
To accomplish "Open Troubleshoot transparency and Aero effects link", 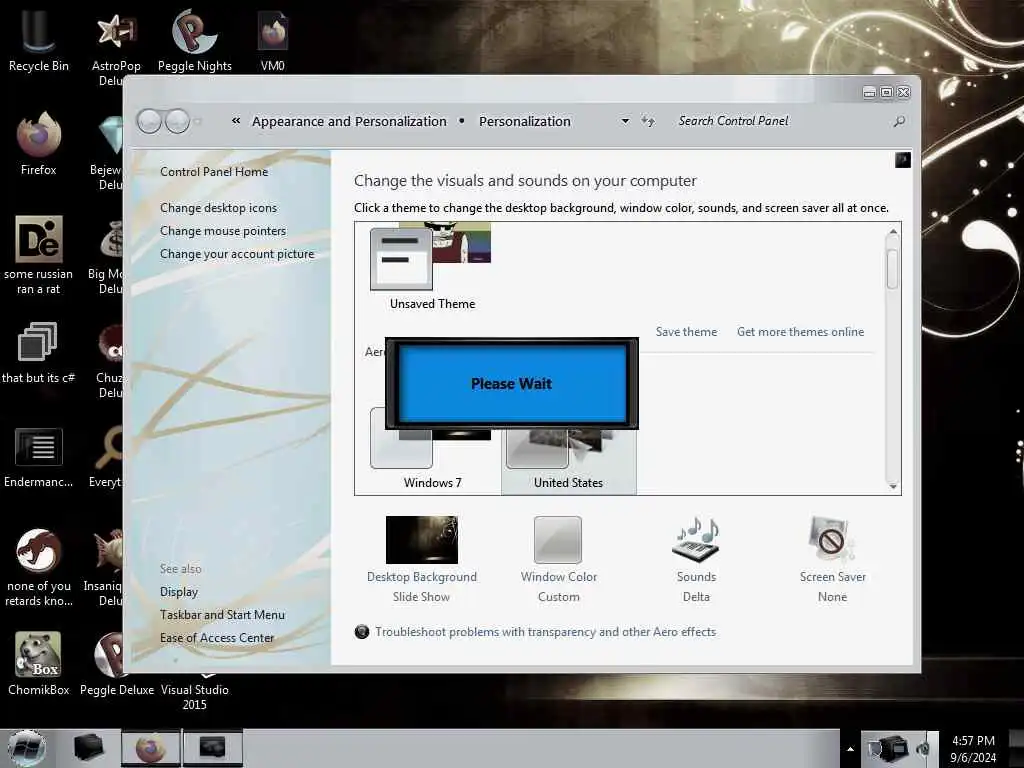I will pyautogui.click(x=545, y=632).
